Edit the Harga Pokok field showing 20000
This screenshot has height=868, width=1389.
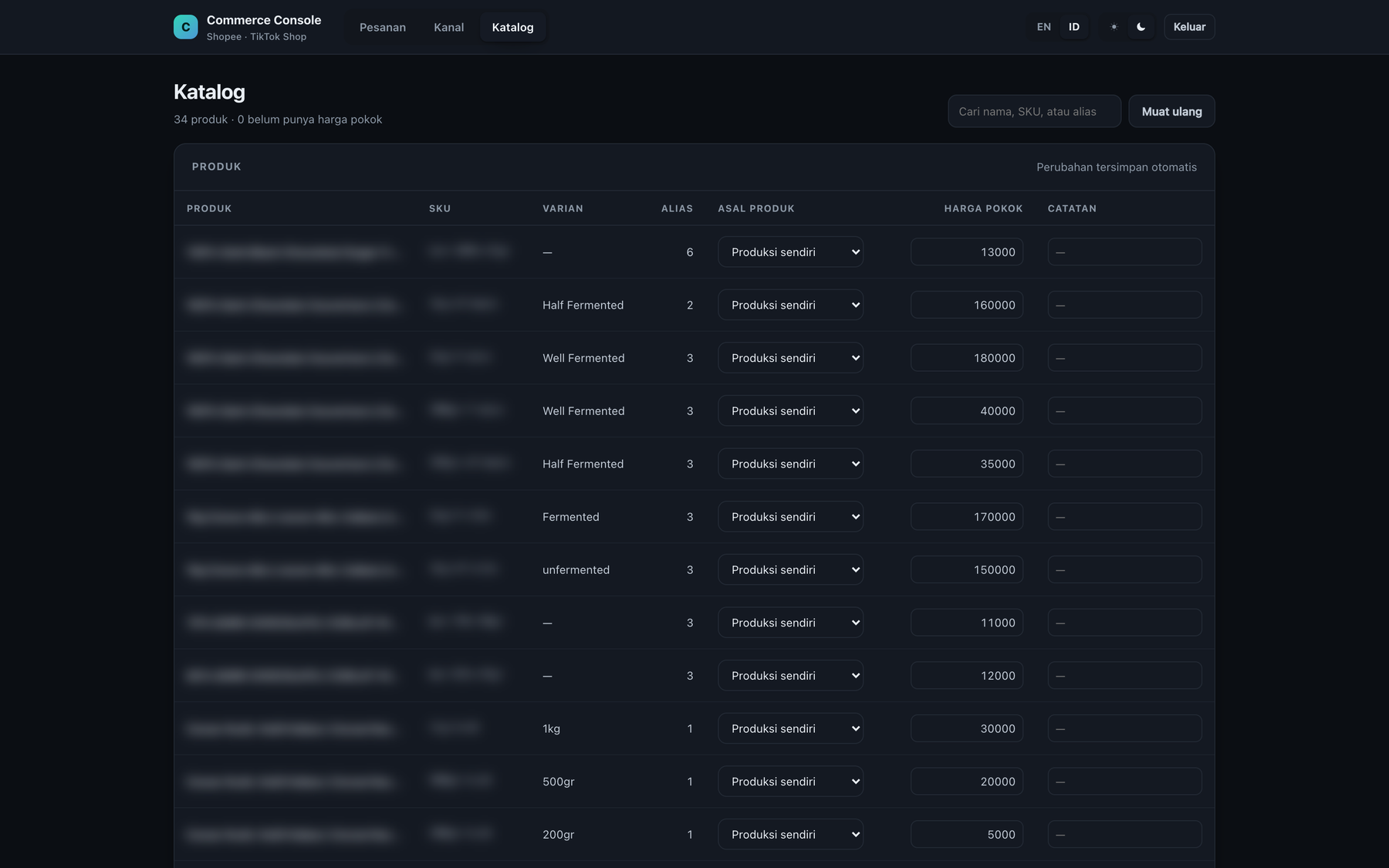pyautogui.click(x=967, y=782)
